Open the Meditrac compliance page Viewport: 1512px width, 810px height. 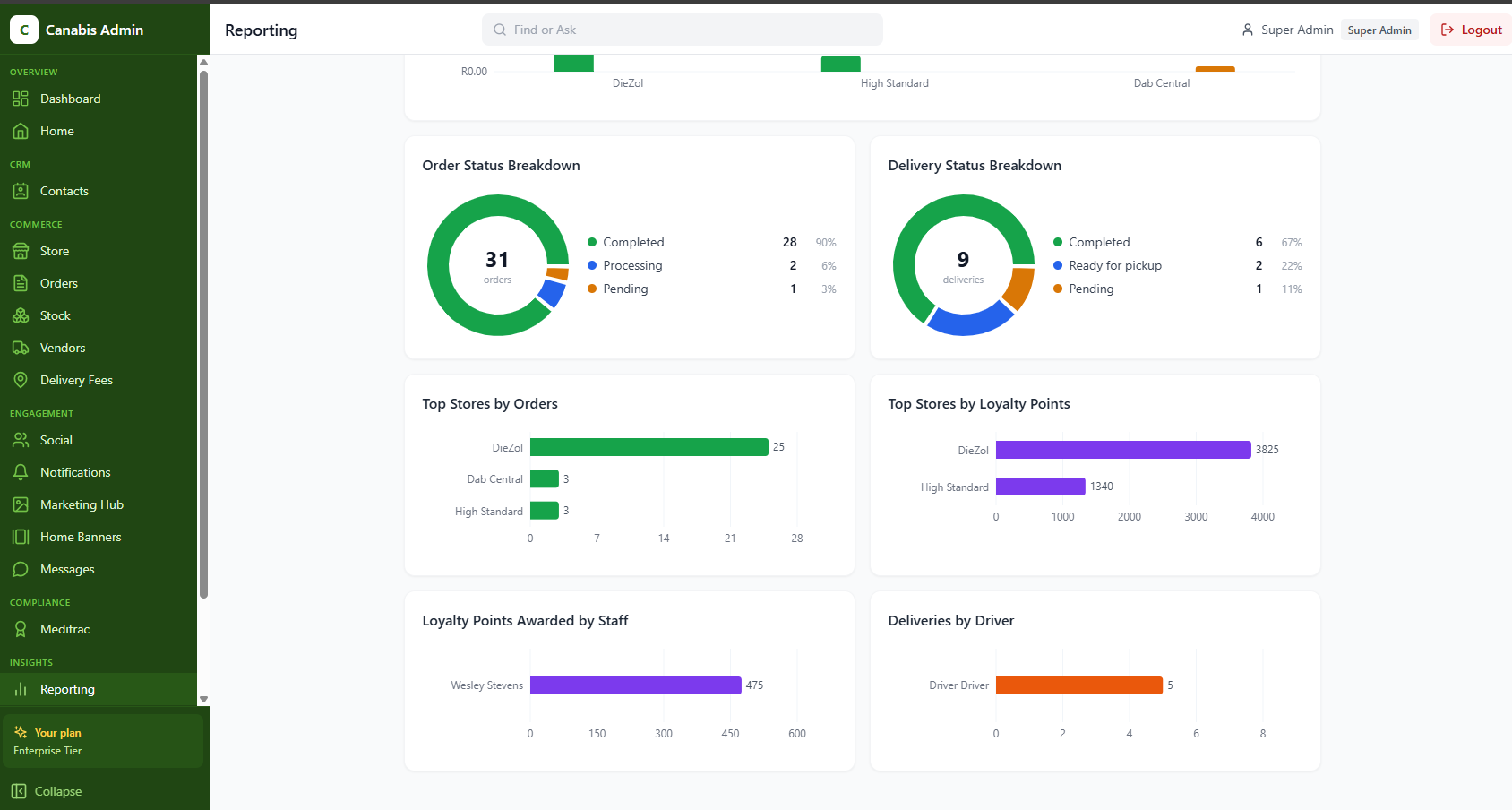pyautogui.click(x=64, y=629)
